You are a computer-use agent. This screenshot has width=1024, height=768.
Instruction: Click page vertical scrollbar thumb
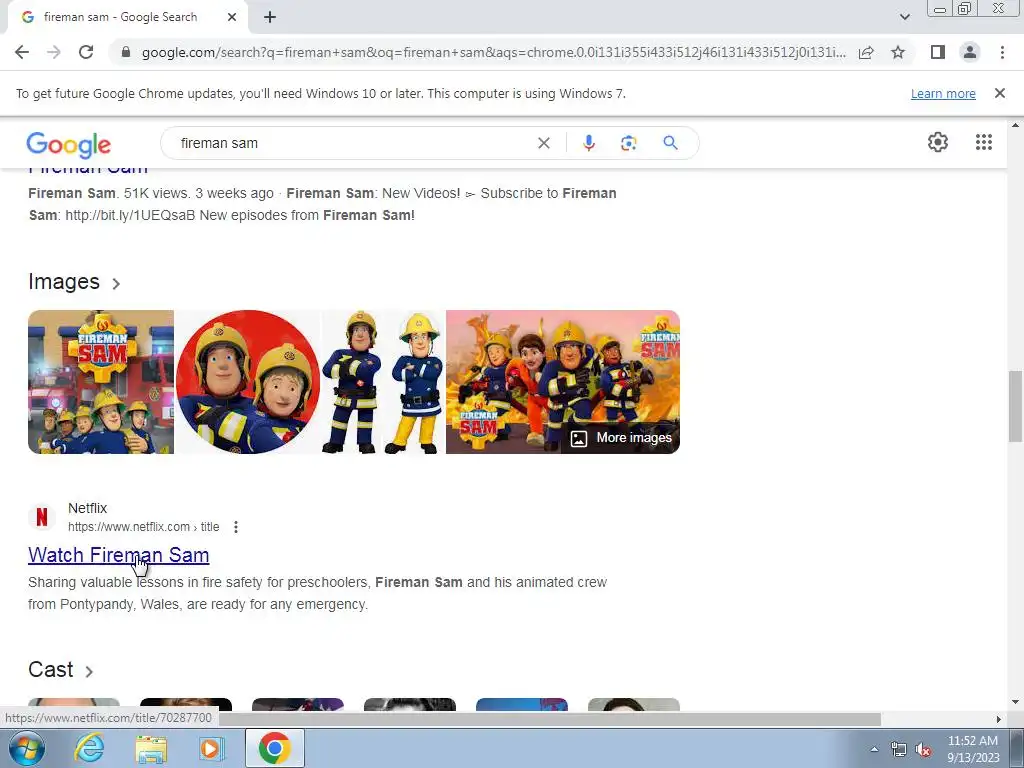click(1015, 406)
